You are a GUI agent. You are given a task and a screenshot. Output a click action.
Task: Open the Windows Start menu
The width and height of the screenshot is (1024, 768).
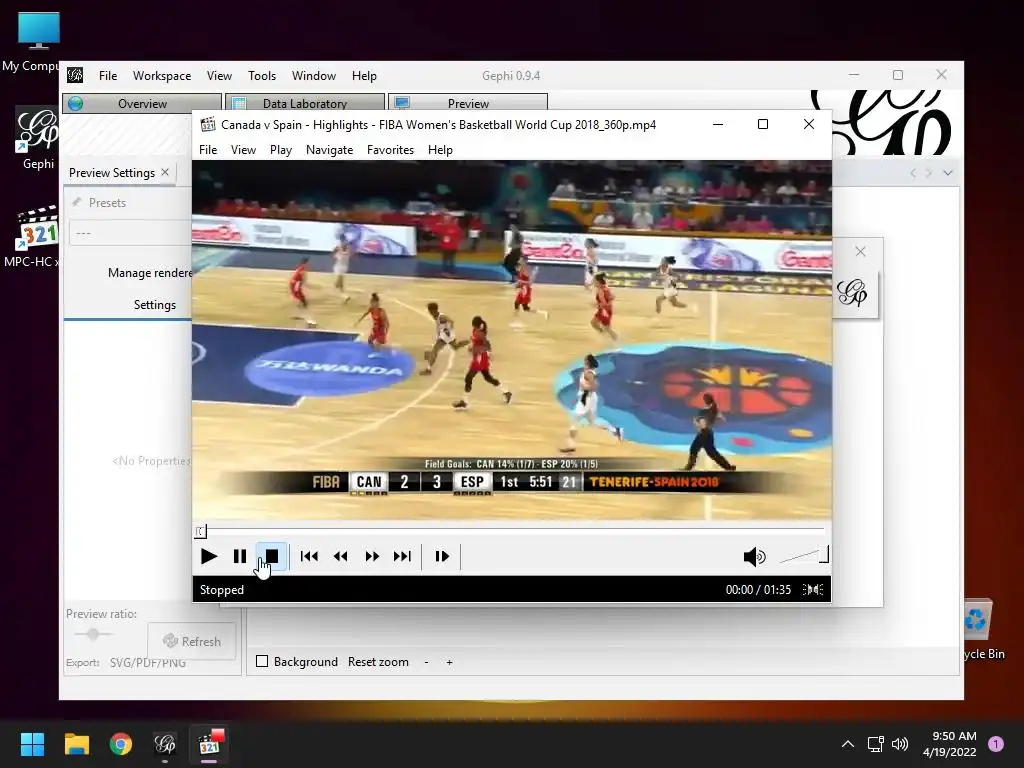(x=32, y=744)
